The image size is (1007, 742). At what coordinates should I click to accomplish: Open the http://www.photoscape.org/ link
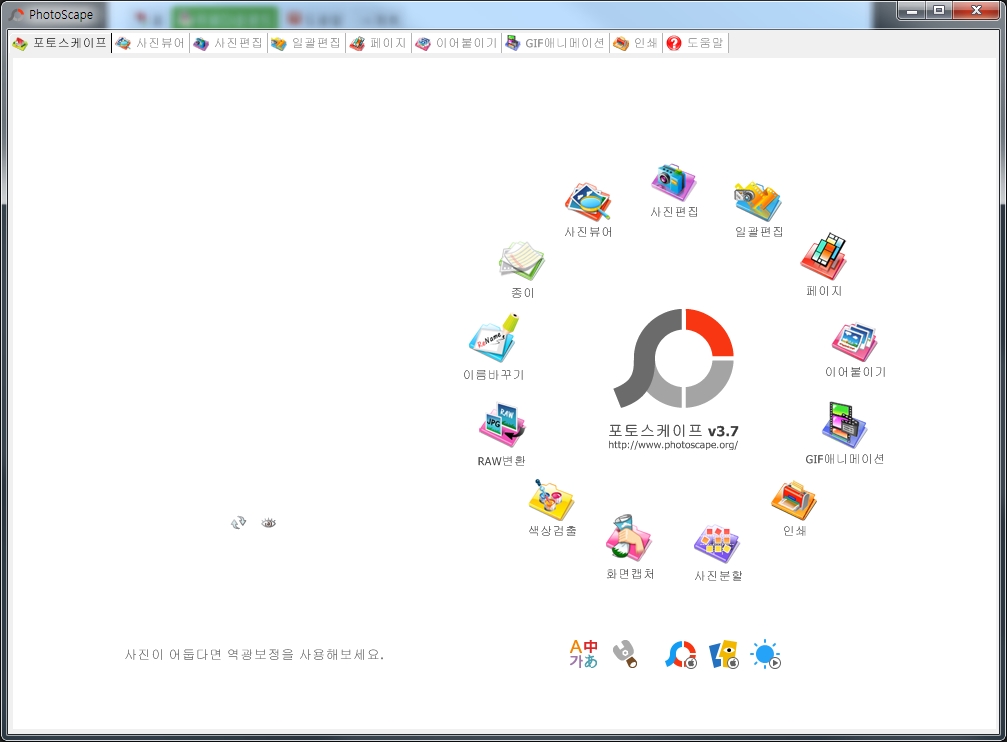673,445
